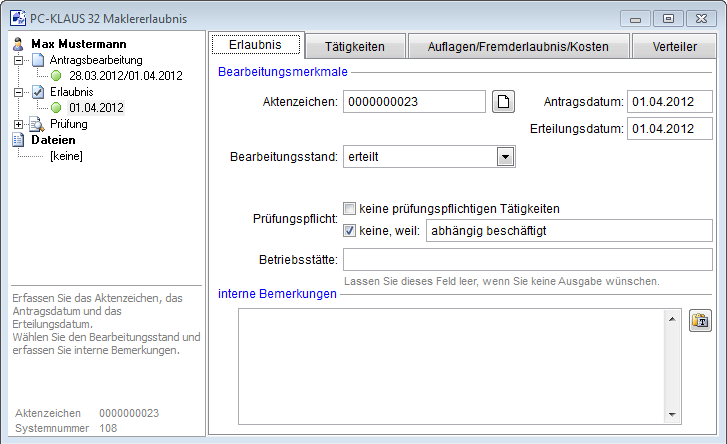727x444 pixels.
Task: Open the Bearbeitungsstand dropdown
Action: point(505,157)
